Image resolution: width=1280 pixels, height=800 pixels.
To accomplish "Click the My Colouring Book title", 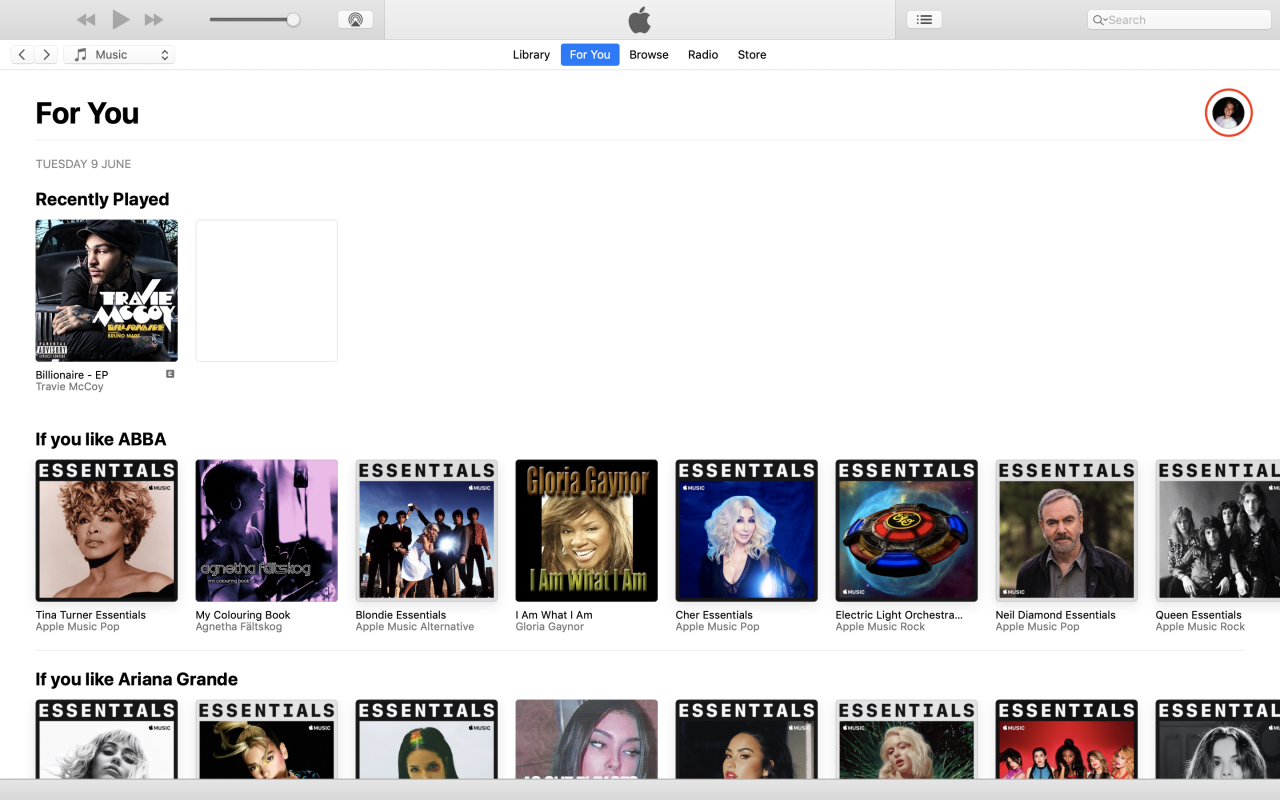I will pyautogui.click(x=243, y=615).
